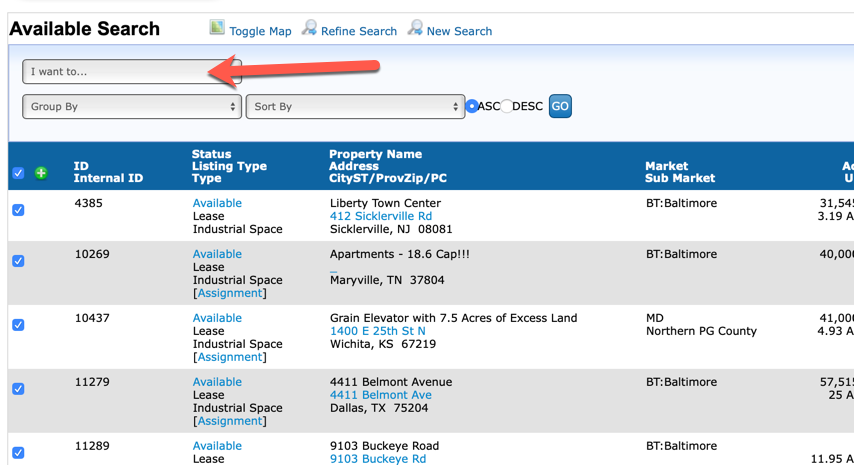Click the Refine Search magnifier icon

click(310, 28)
